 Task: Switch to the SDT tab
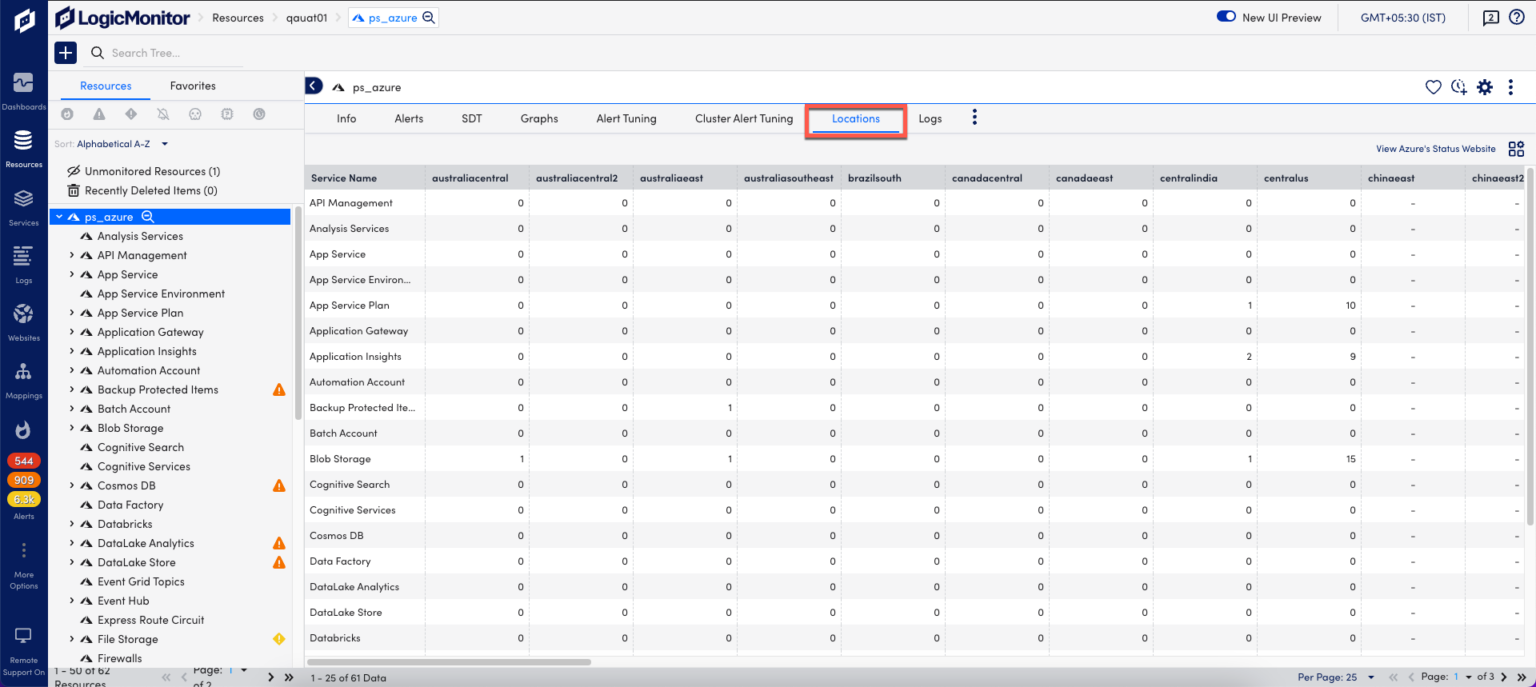tap(472, 119)
